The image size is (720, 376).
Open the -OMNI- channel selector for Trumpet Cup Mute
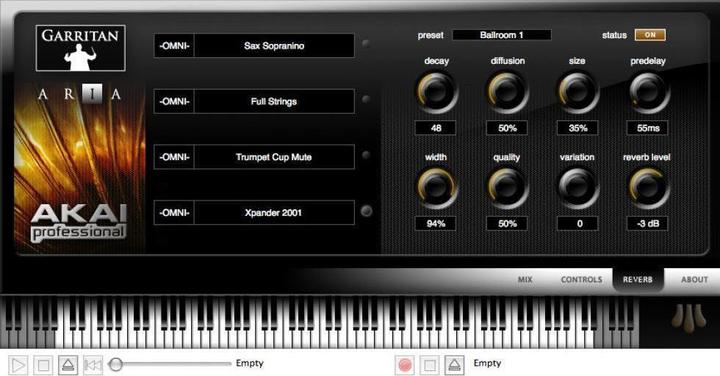pos(174,157)
